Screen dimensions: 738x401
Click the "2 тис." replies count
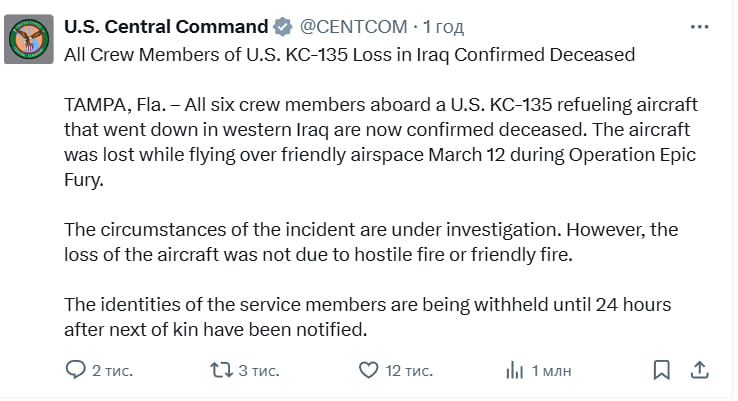(112, 371)
